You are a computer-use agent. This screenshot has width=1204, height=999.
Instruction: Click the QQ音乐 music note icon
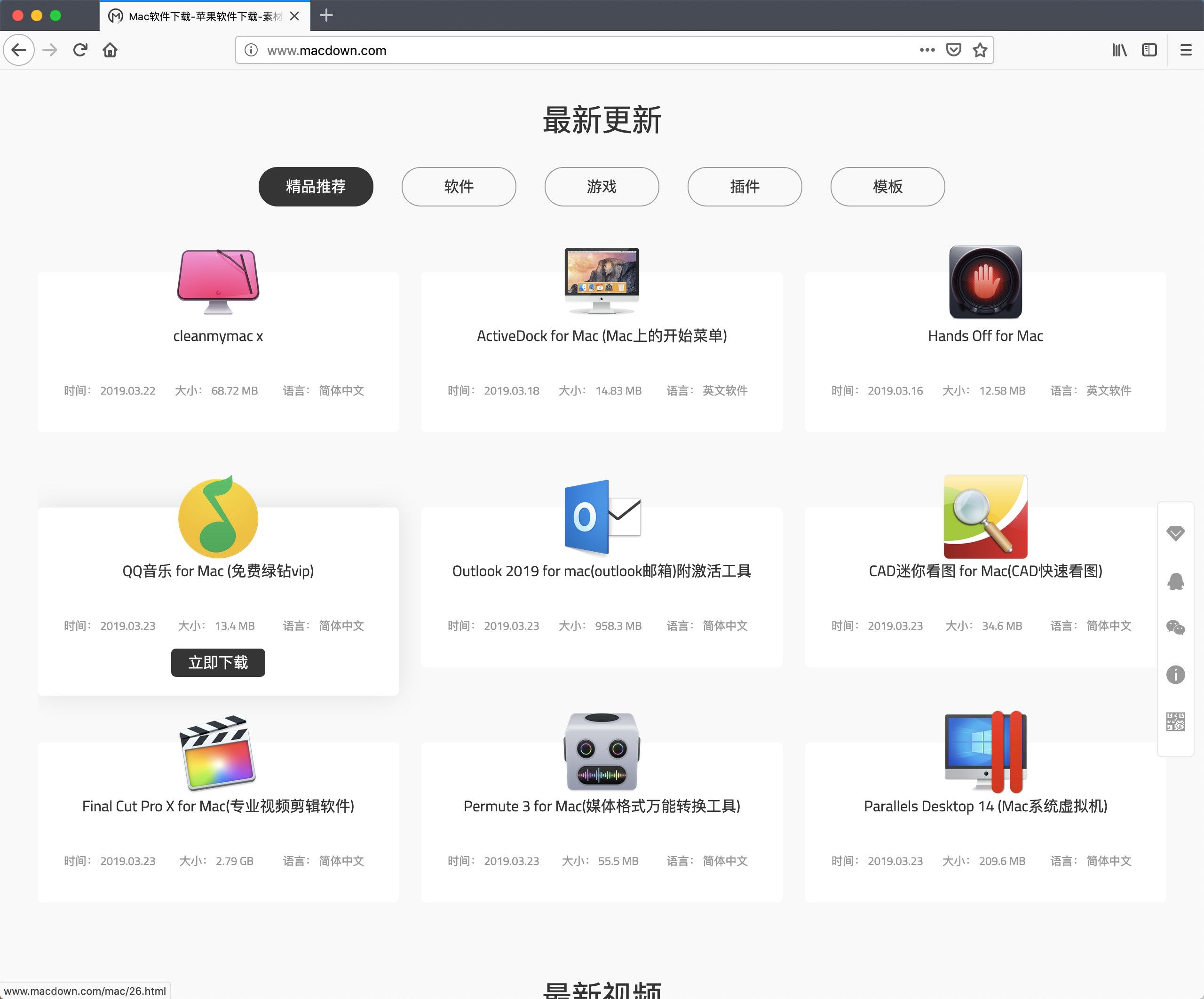pyautogui.click(x=218, y=517)
